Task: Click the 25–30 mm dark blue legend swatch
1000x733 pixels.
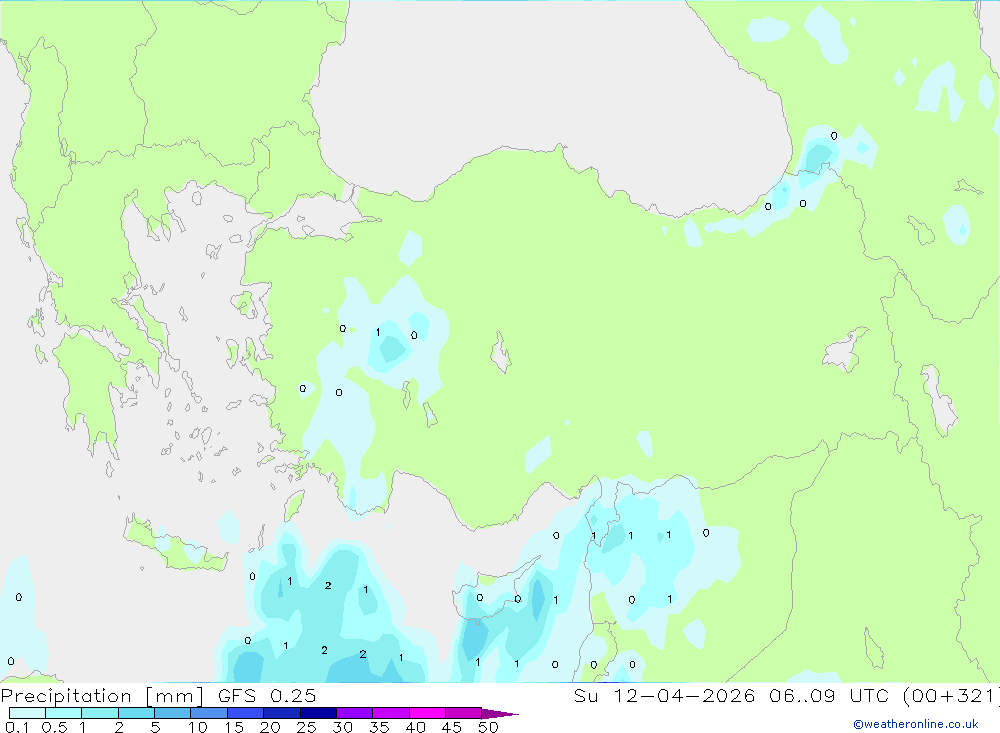Action: [318, 713]
